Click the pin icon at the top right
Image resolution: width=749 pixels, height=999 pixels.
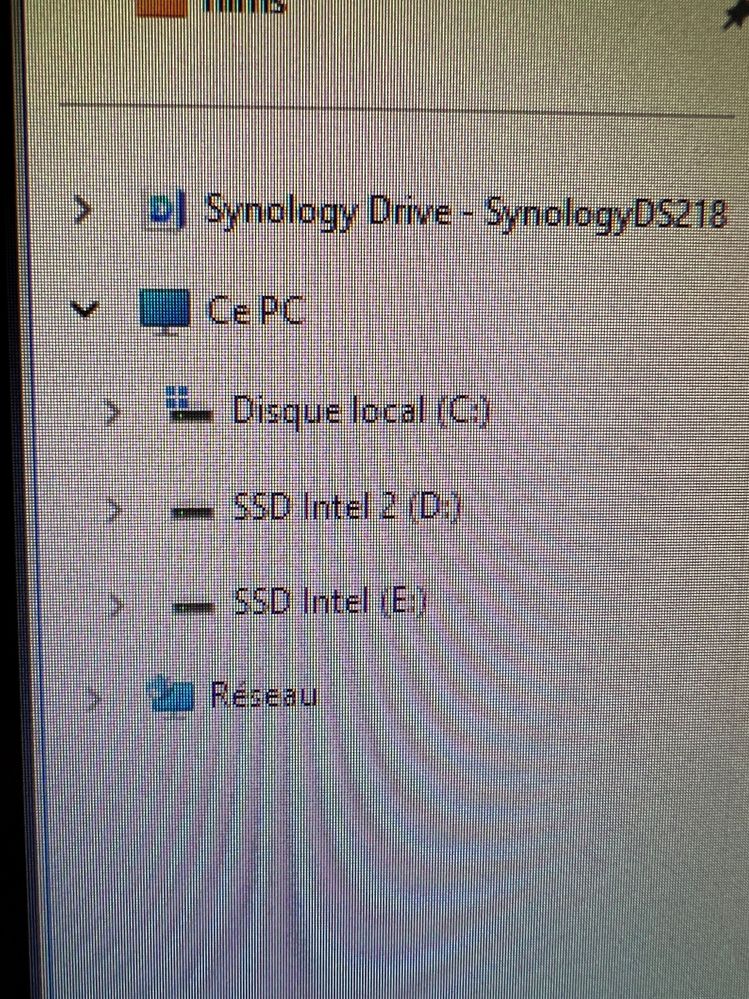[x=736, y=16]
